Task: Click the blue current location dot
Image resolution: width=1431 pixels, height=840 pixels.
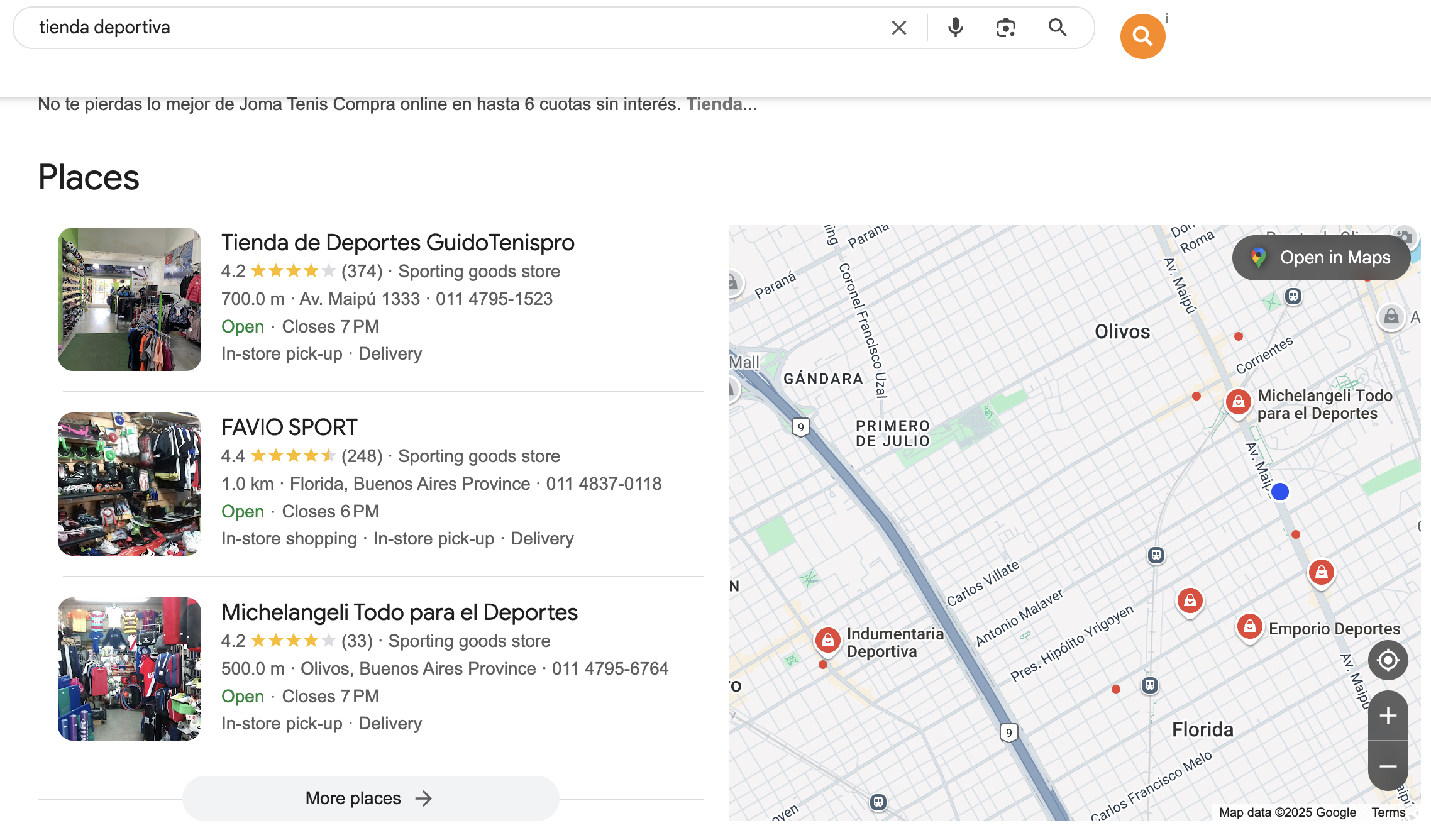Action: coord(1280,492)
